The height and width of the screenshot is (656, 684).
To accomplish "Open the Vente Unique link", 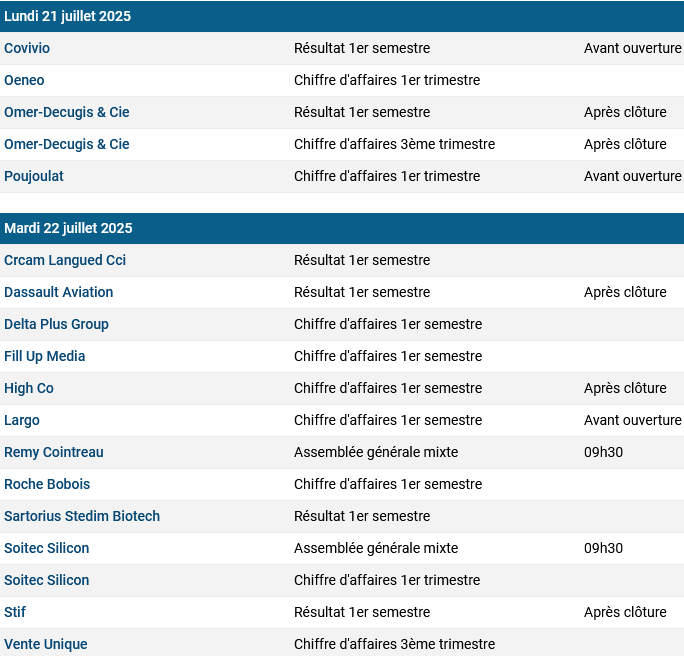I will (x=46, y=644).
